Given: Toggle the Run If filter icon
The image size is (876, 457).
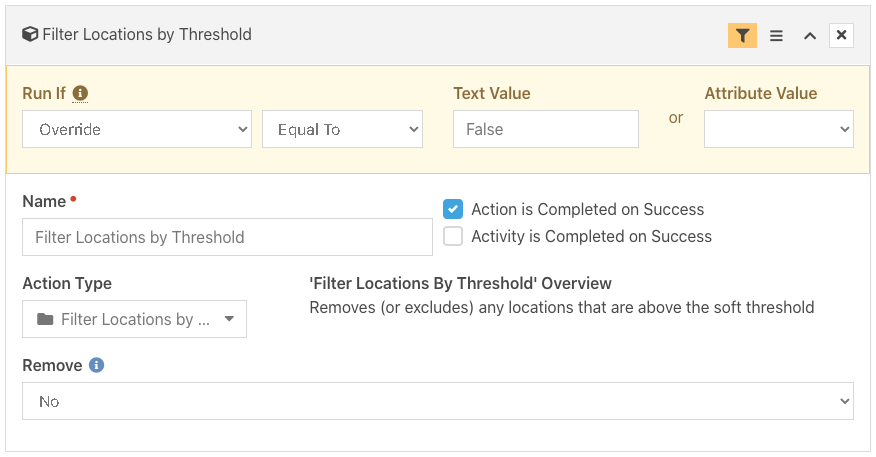Looking at the screenshot, I should click(742, 36).
